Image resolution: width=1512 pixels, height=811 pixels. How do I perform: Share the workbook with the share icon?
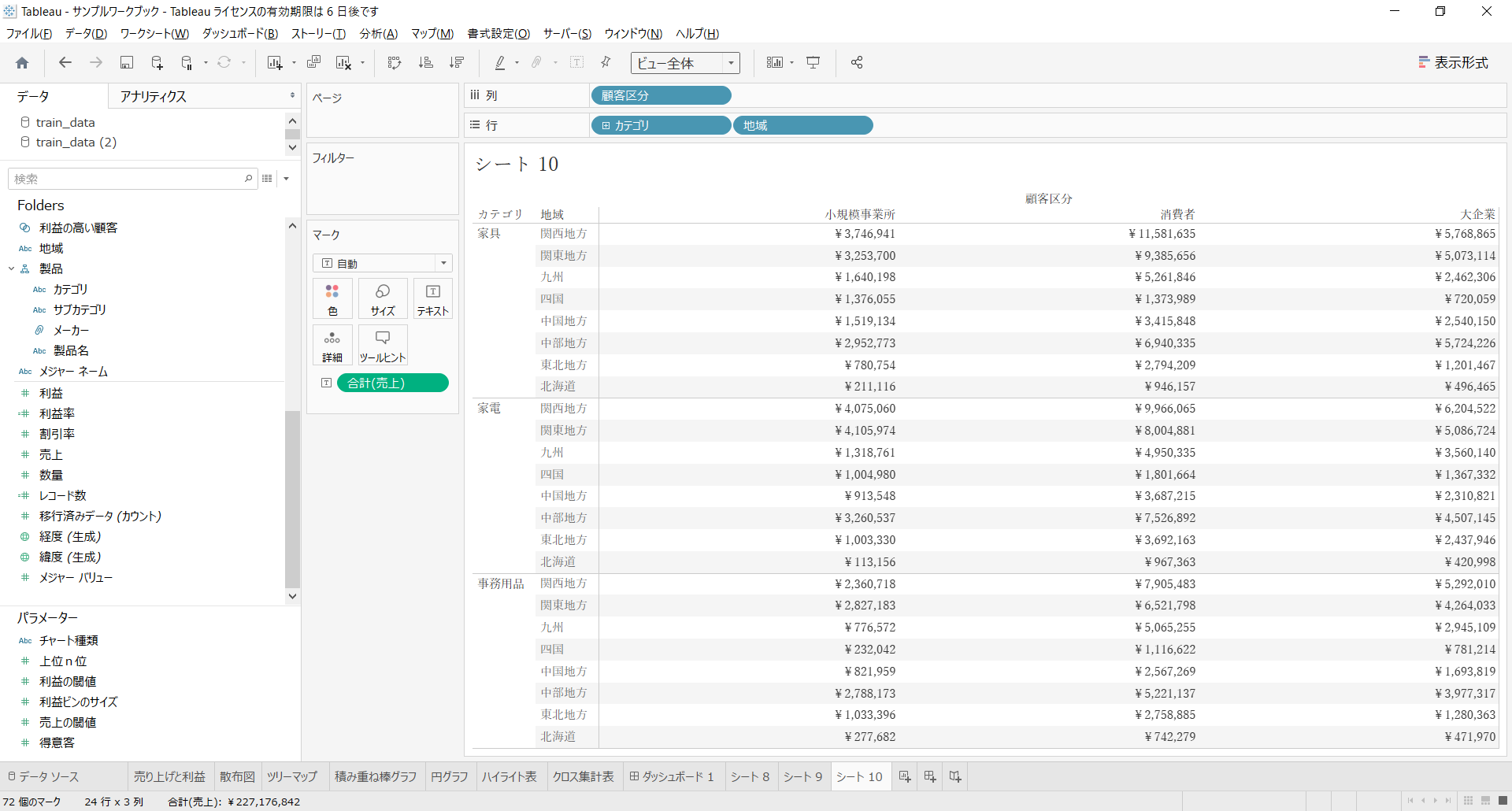[x=857, y=63]
